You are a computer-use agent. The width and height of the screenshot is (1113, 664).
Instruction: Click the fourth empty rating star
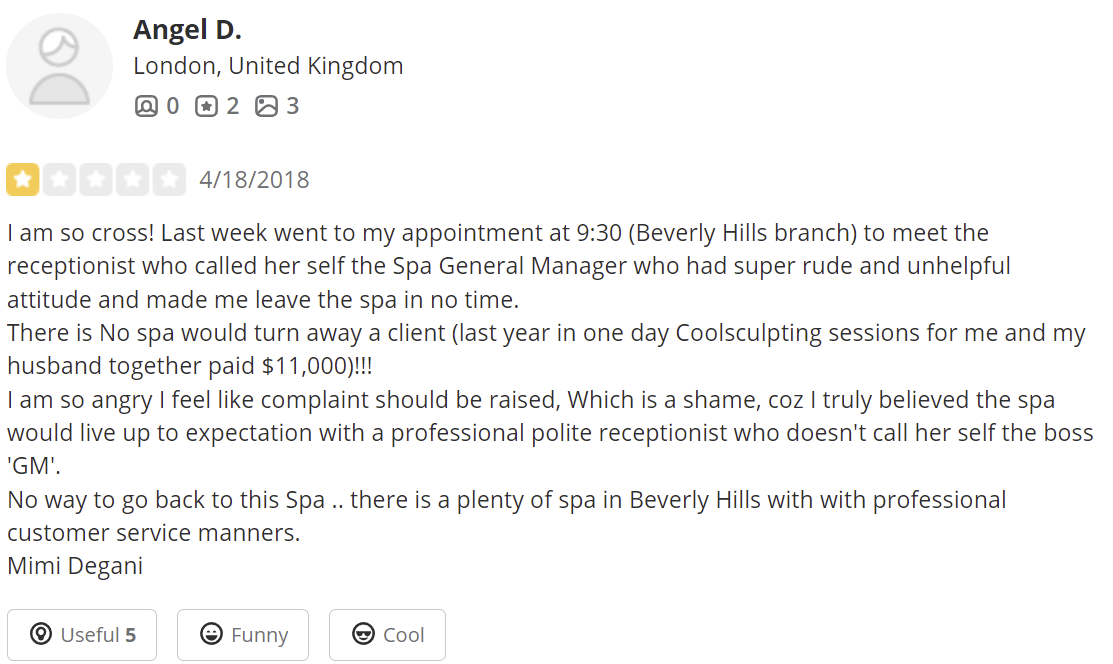[133, 180]
